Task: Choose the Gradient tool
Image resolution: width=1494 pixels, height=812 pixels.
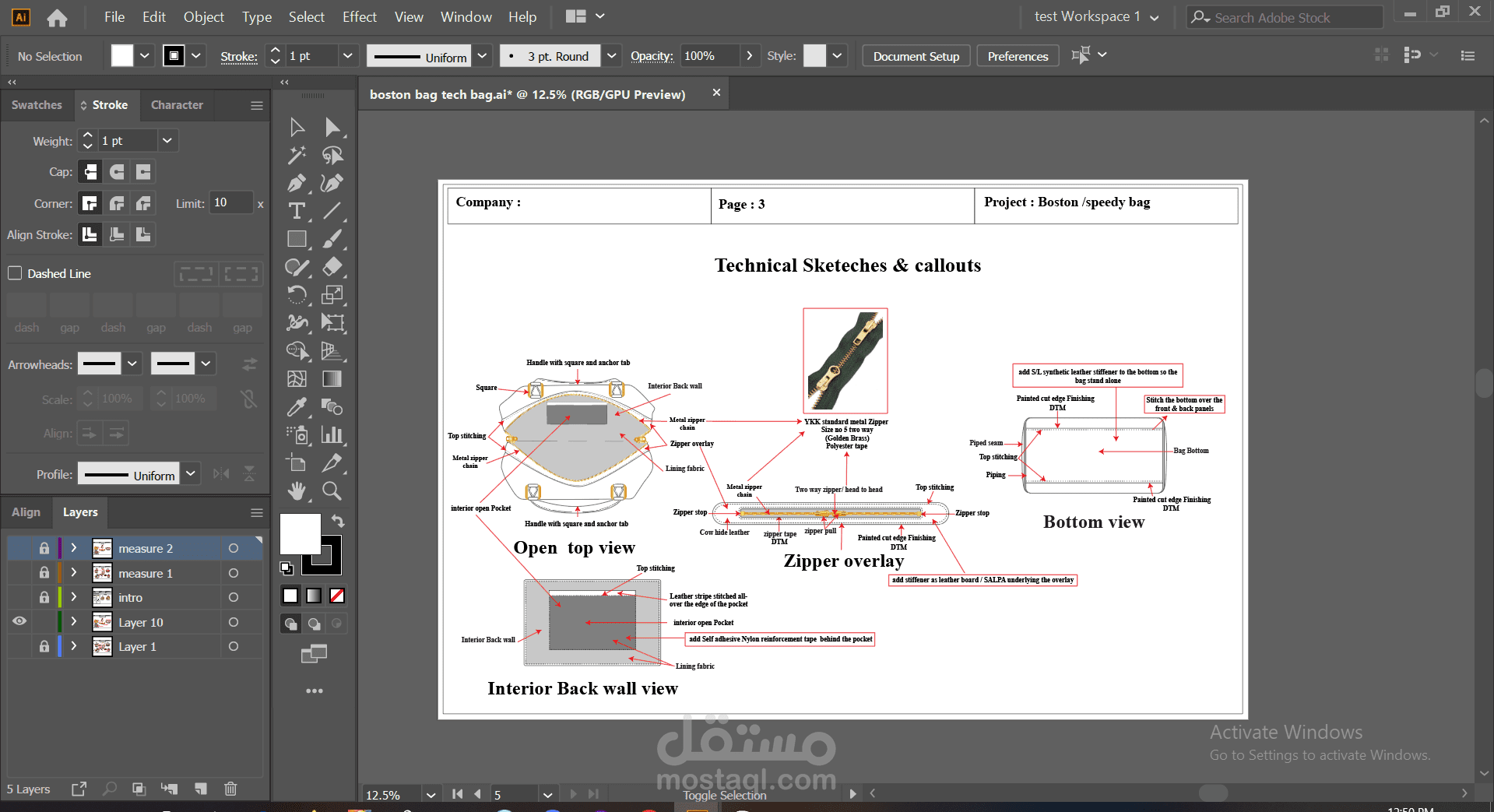Action: (332, 379)
